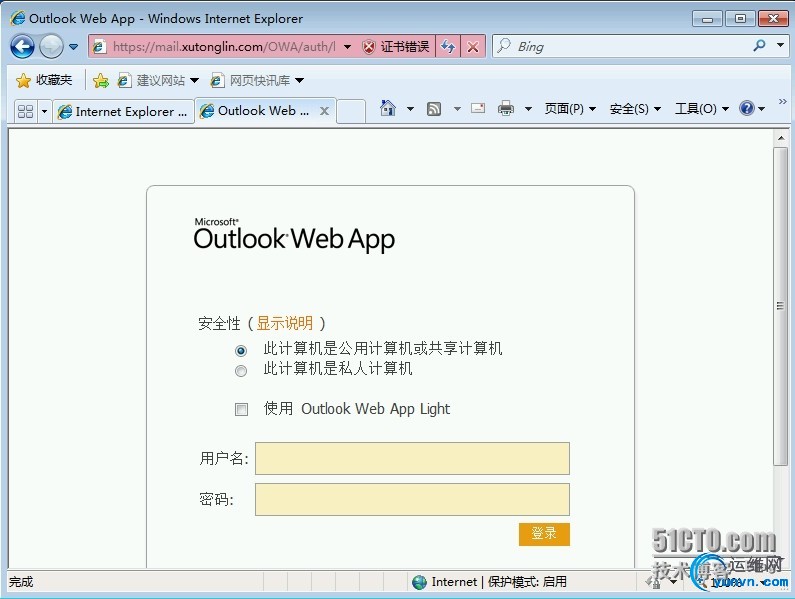Open the Favorites star button
795x599 pixels.
[44, 80]
